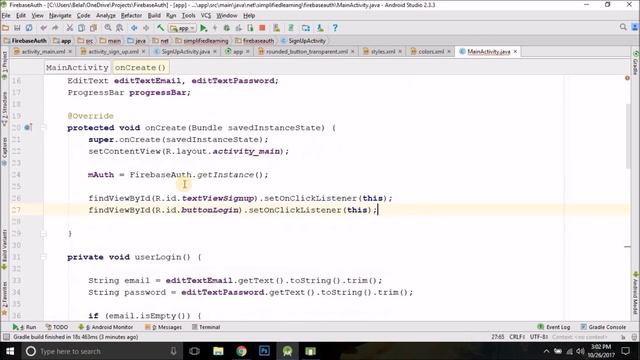Open Photoshop from the Windows taskbar
The height and width of the screenshot is (360, 640).
click(x=264, y=351)
